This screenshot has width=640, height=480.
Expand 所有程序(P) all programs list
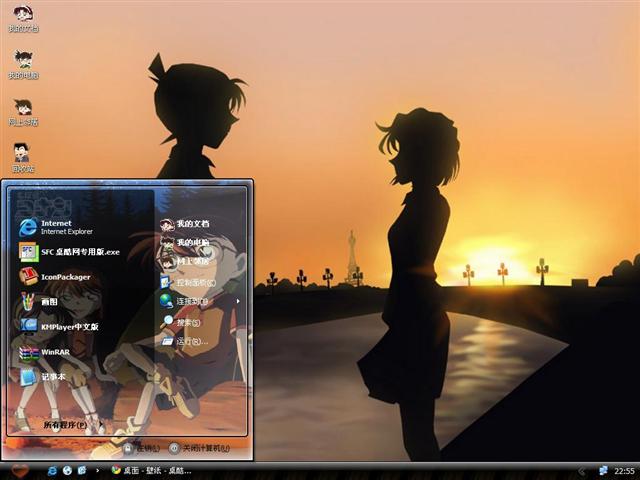(73, 425)
